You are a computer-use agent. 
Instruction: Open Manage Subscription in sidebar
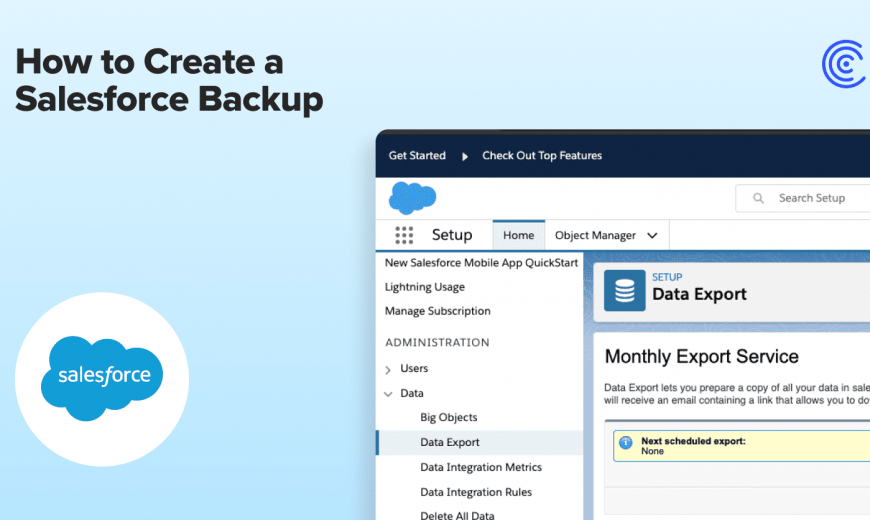click(437, 311)
